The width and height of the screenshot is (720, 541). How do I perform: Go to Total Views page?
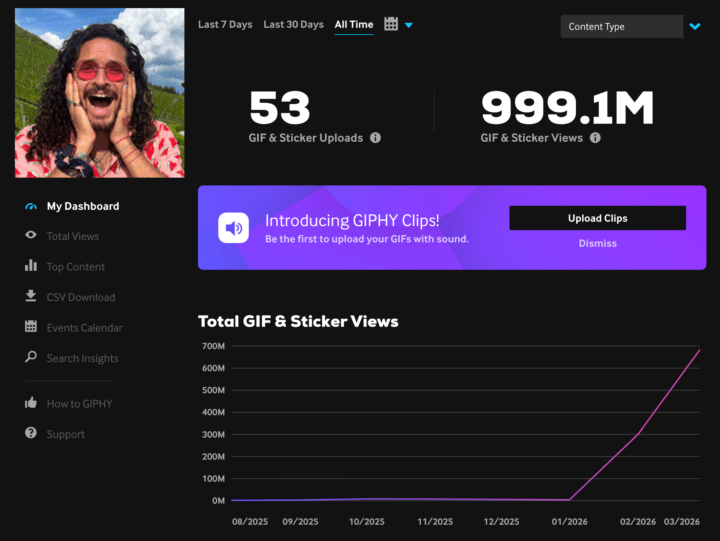click(73, 236)
